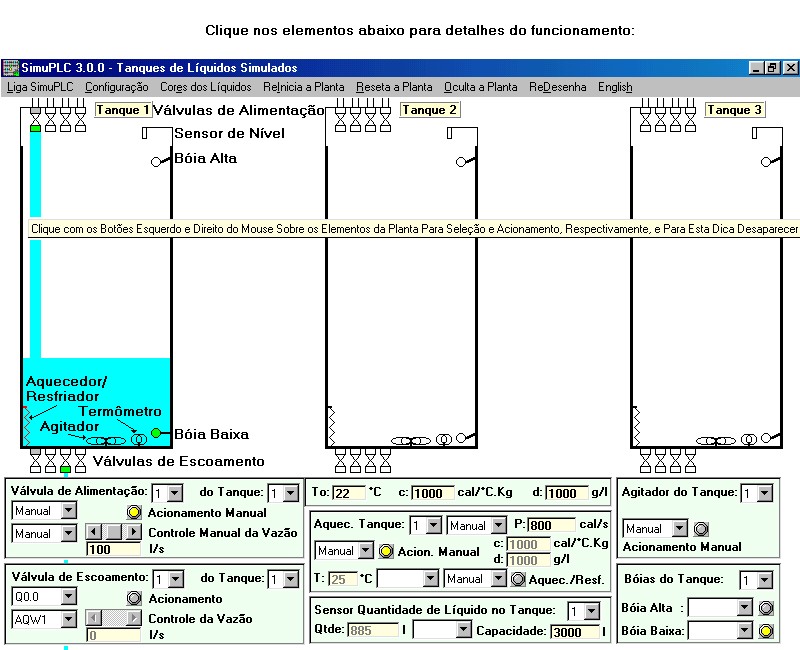Open the Aquec. Tanque number dropdown
Viewport: 800px width, 650px height.
coord(434,525)
